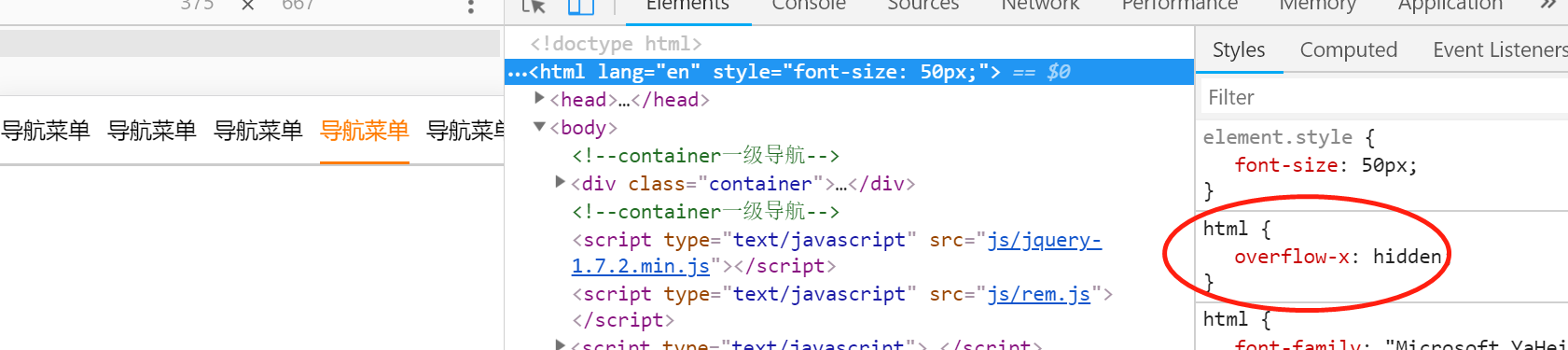Click the 375 device width field
1568x350 pixels.
[197, 6]
